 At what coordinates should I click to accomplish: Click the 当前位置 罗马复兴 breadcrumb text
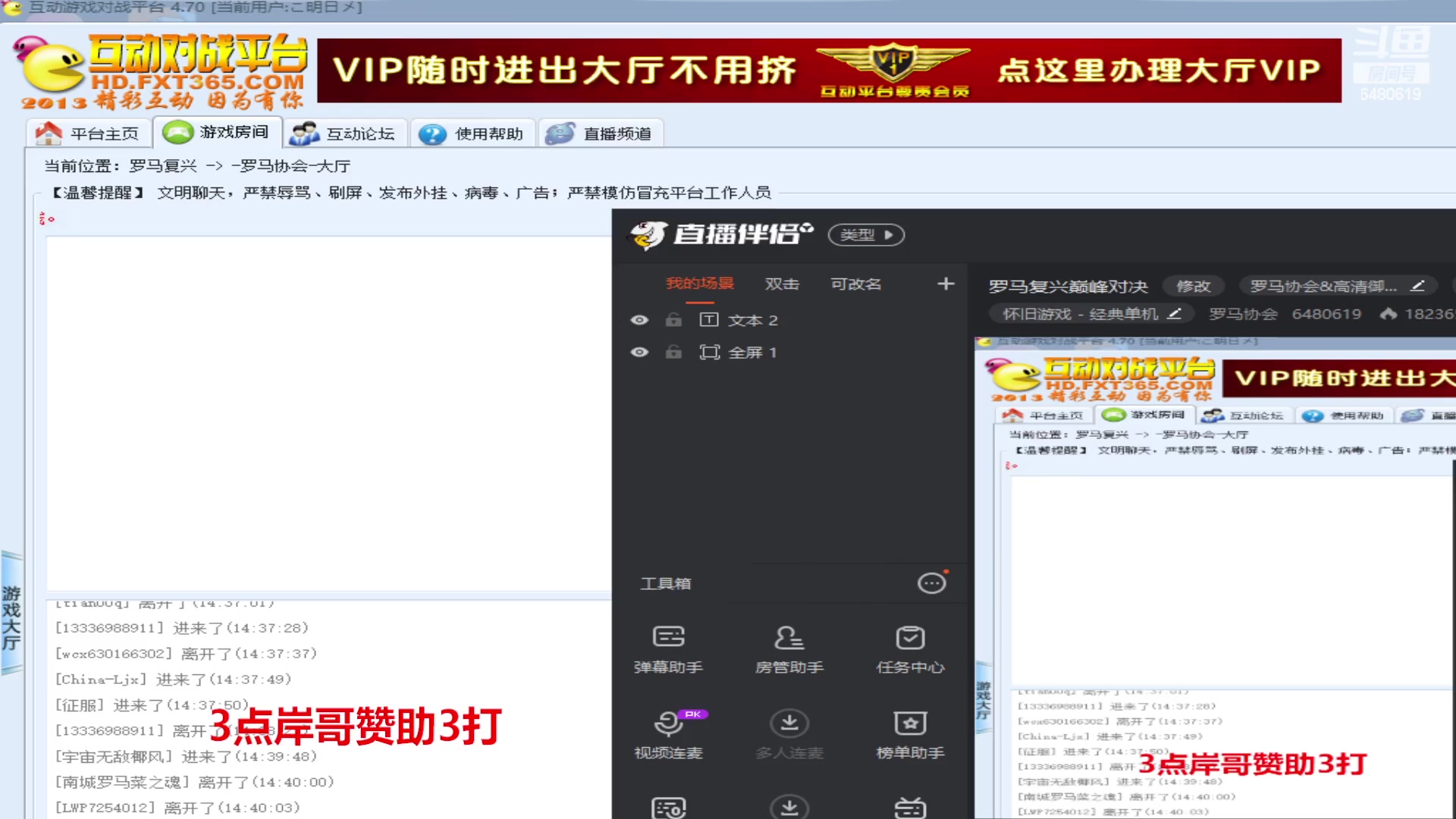tap(197, 165)
